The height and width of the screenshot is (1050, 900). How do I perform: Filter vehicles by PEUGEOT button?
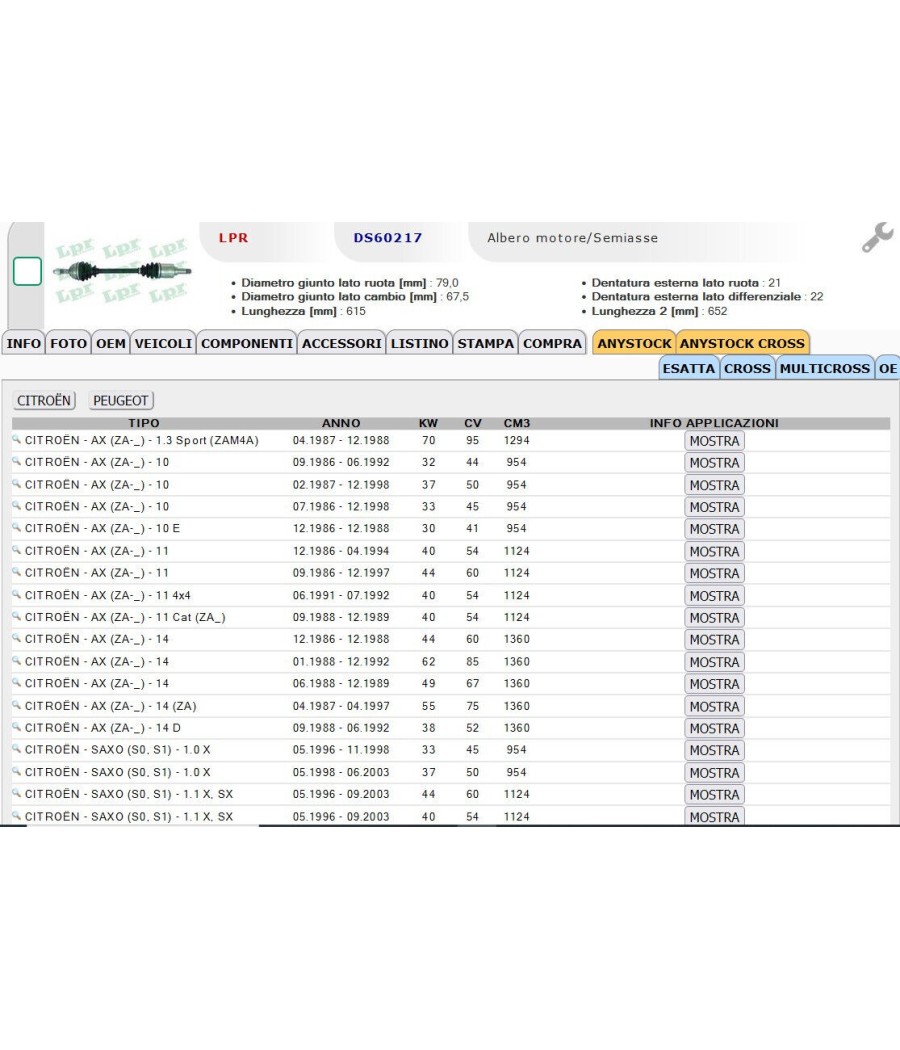tap(121, 400)
